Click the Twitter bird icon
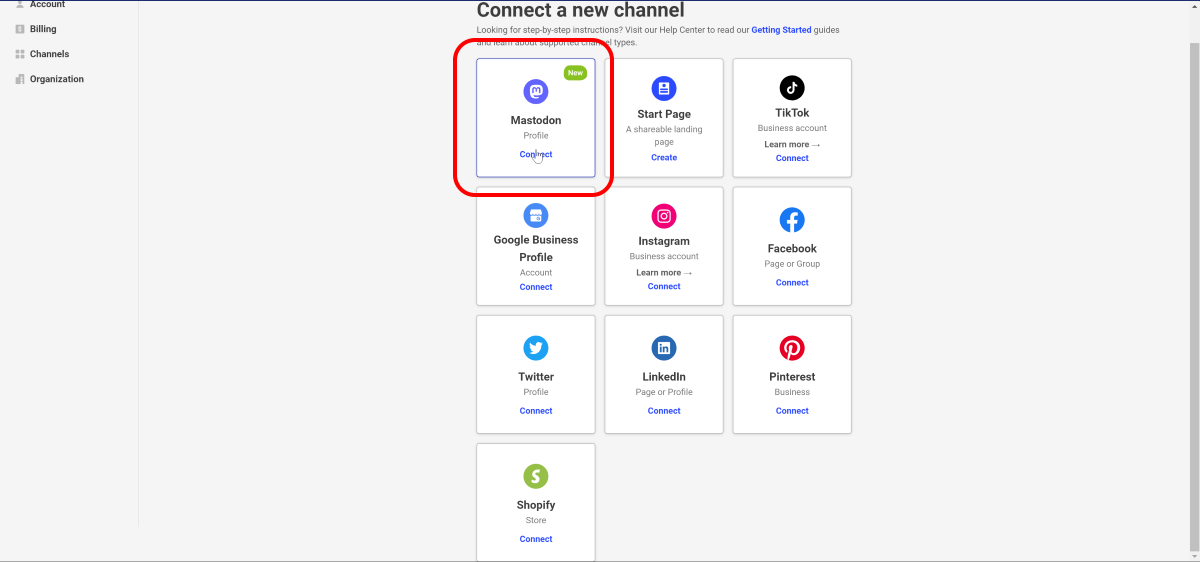Image resolution: width=1200 pixels, height=562 pixels. coord(536,348)
